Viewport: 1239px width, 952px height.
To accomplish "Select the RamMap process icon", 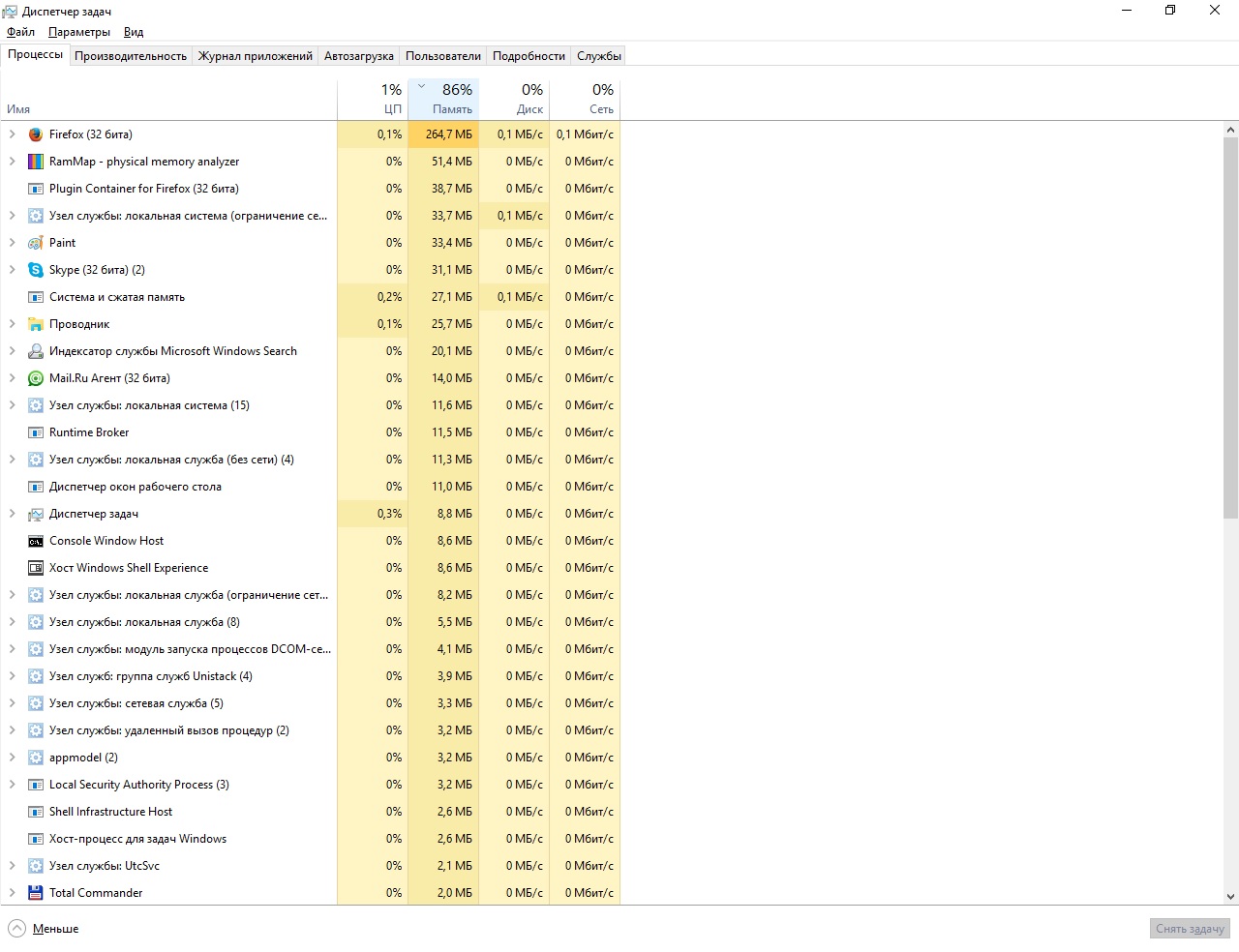I will click(36, 162).
